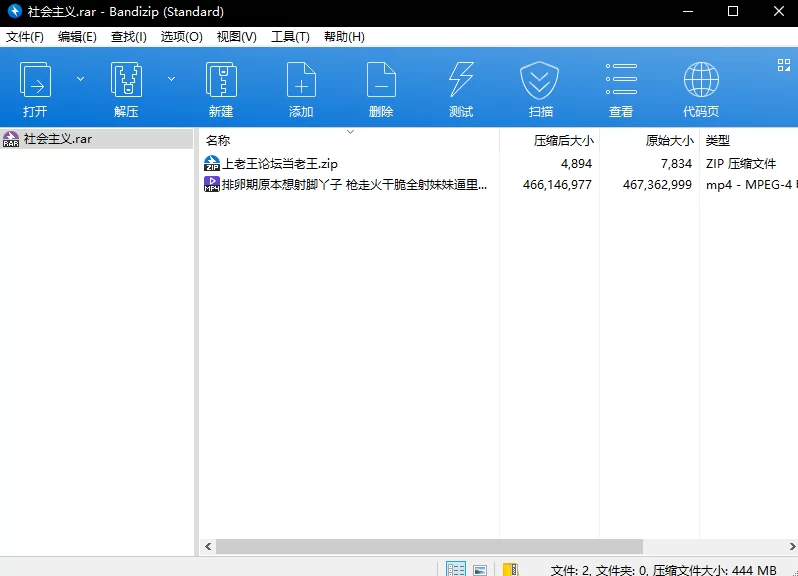798x576 pixels.
Task: Click the 查看 (View) toolbar icon
Action: (621, 88)
